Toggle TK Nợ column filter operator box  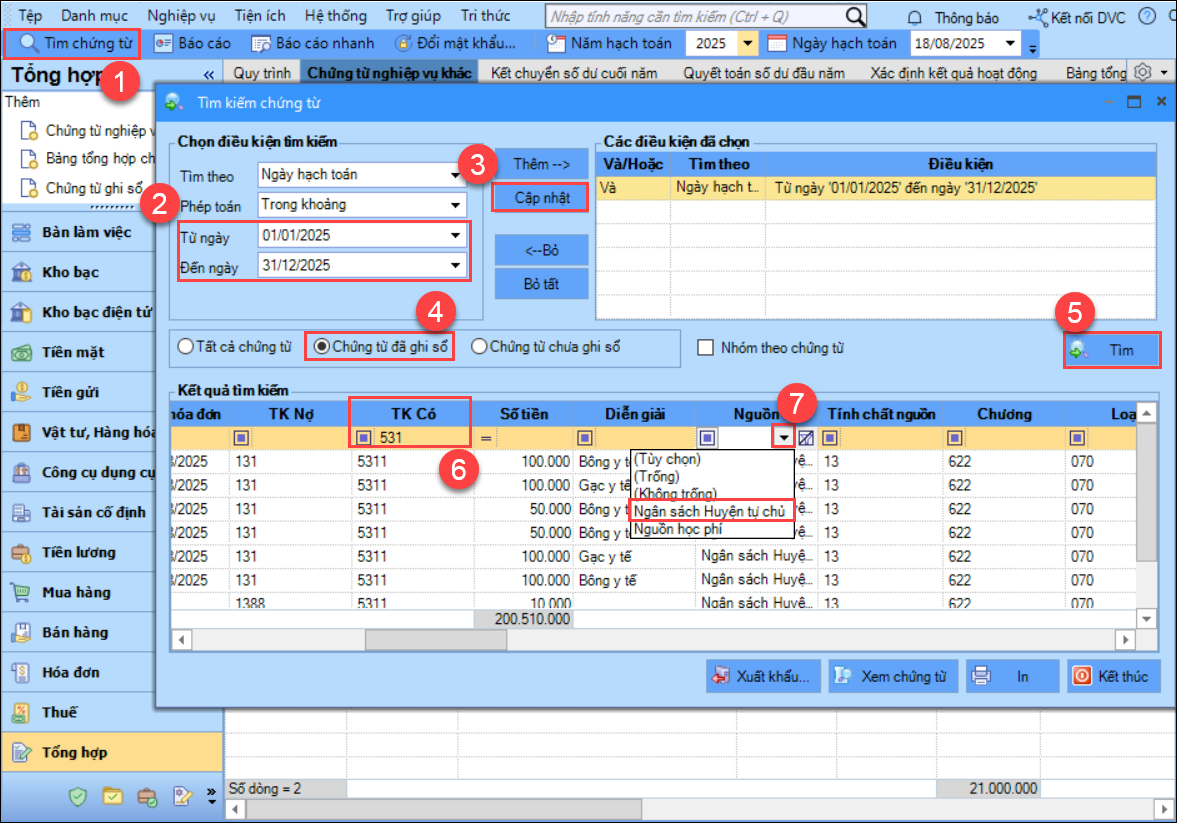241,438
